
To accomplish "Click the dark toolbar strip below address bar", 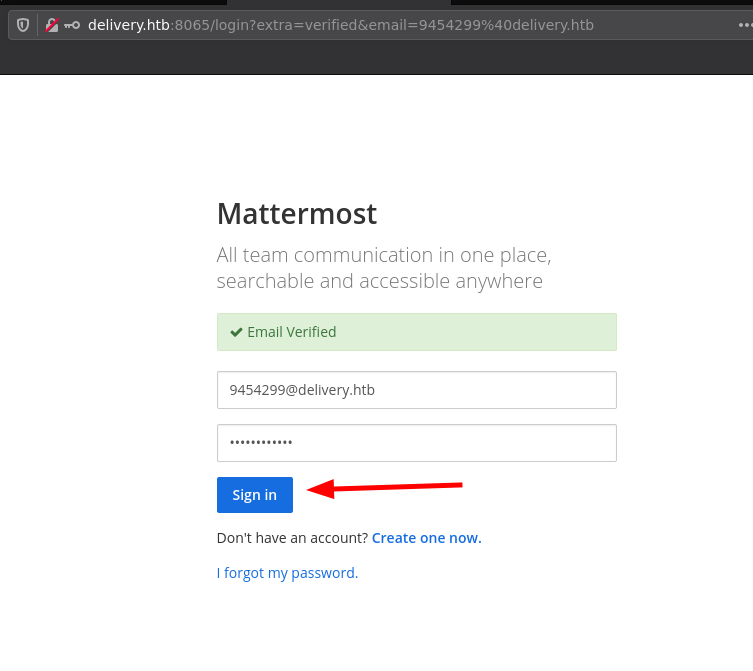I will point(376,60).
